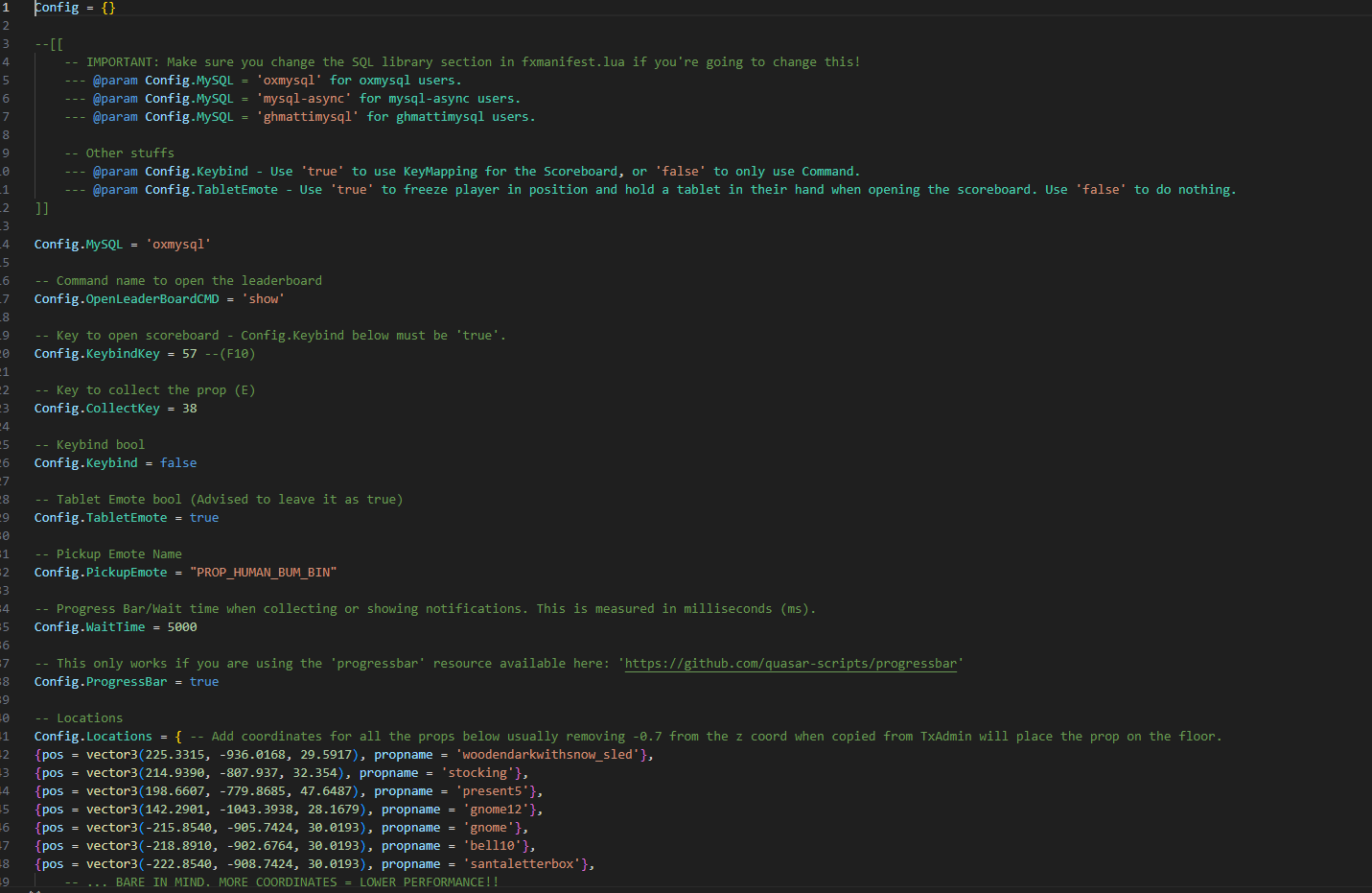Click the 'gnome12' propname string
1372x893 pixels.
coord(496,810)
